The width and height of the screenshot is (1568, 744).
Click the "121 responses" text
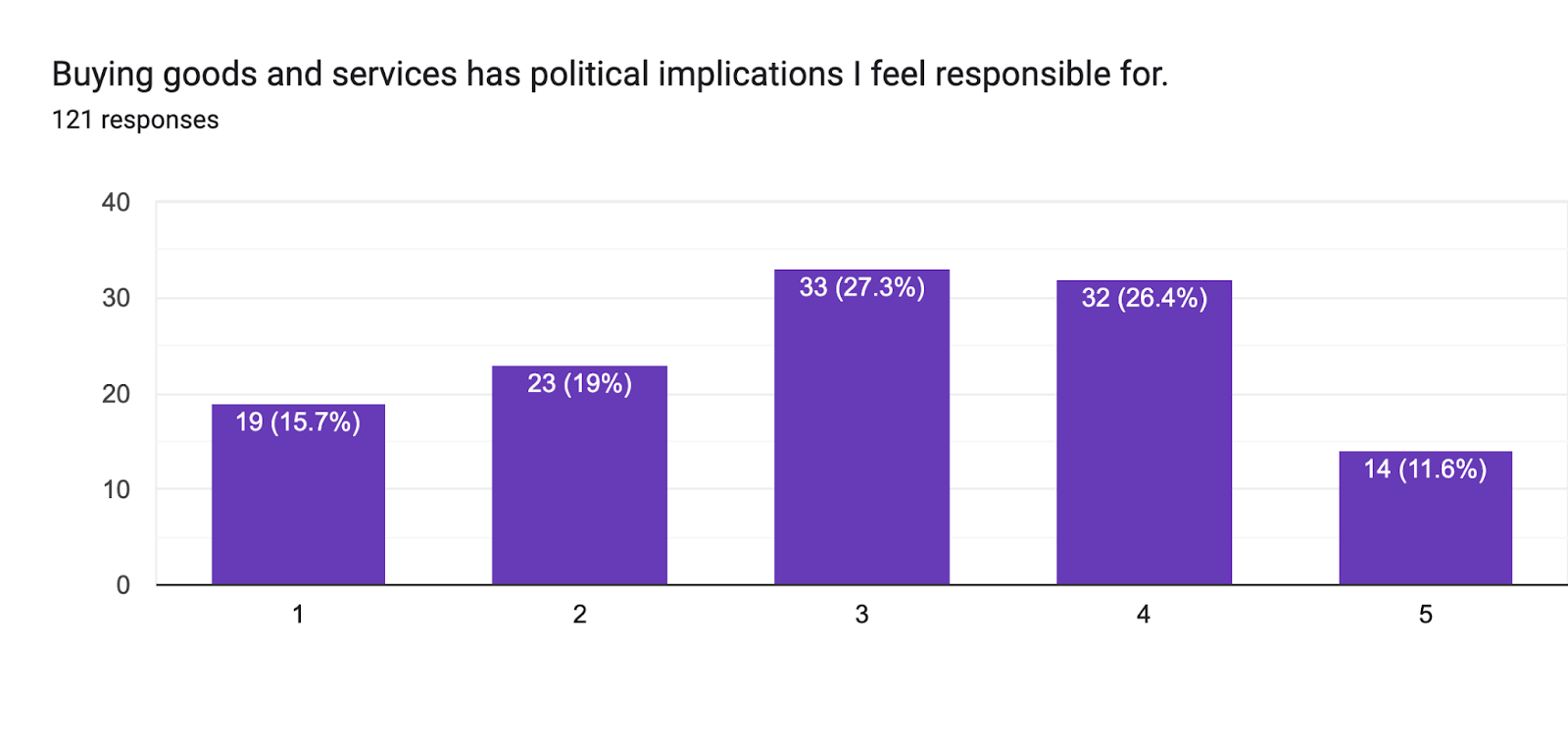pos(135,120)
